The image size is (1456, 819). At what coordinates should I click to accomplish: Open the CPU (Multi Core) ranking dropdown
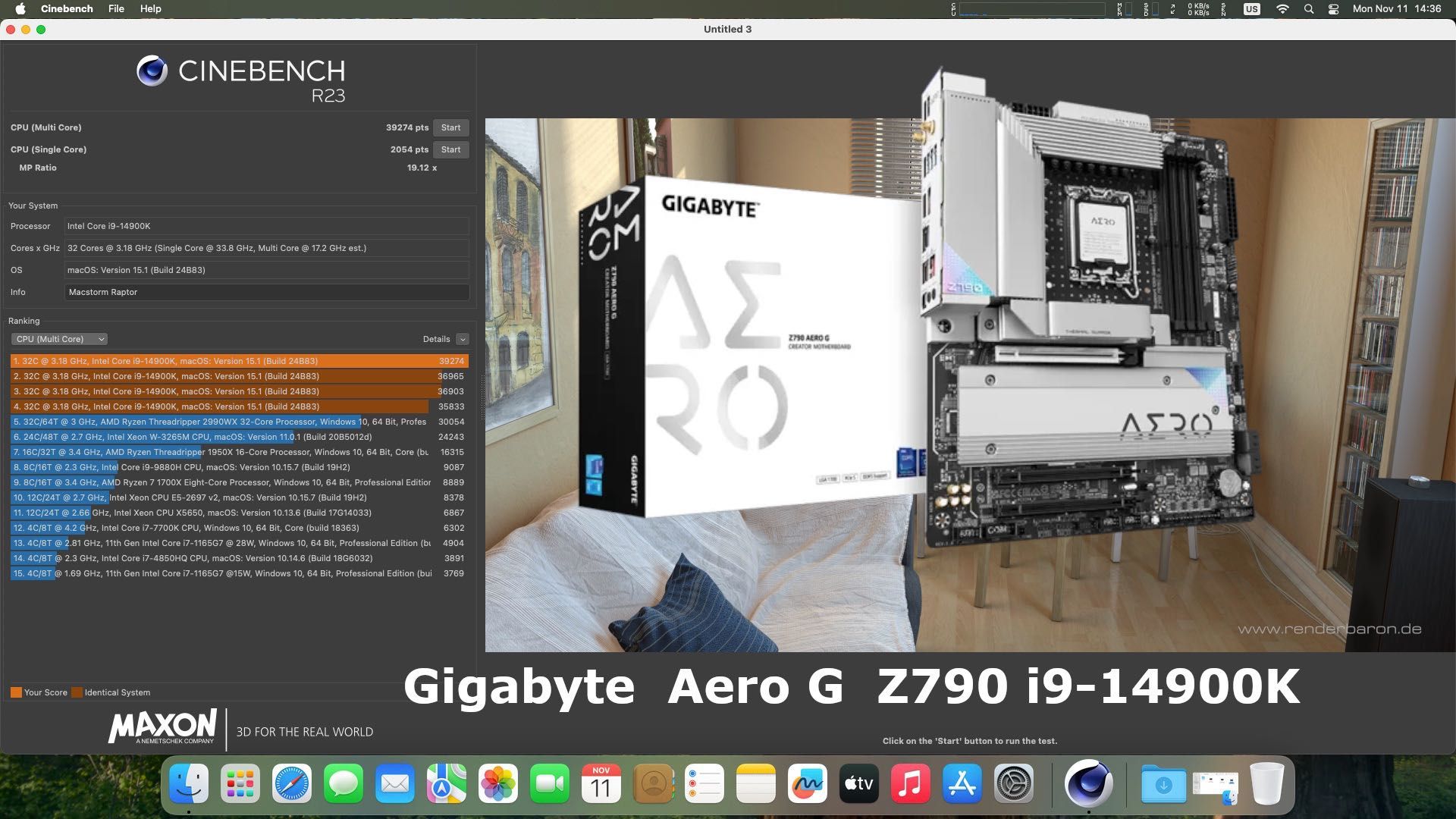[59, 339]
